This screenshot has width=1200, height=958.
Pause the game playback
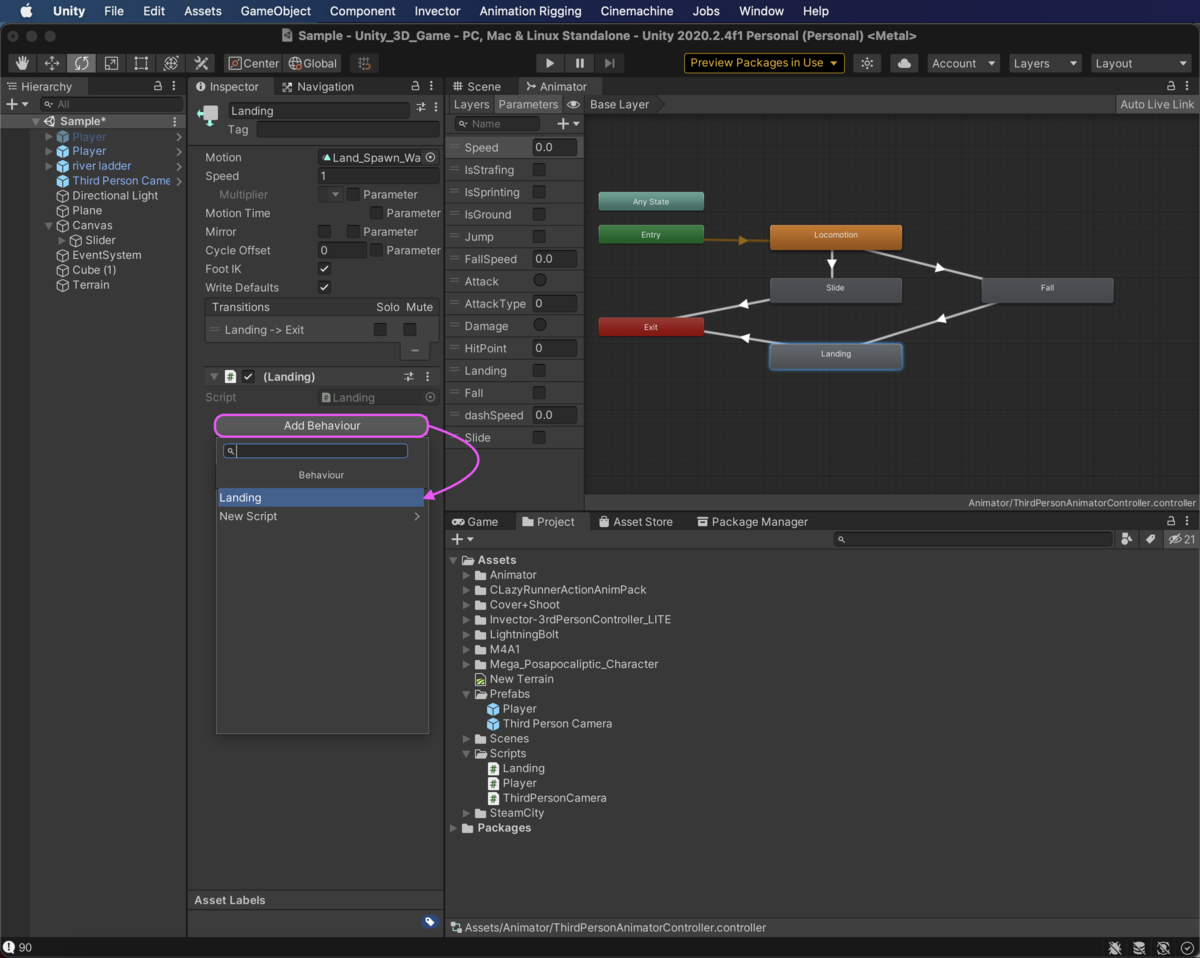[x=579, y=63]
